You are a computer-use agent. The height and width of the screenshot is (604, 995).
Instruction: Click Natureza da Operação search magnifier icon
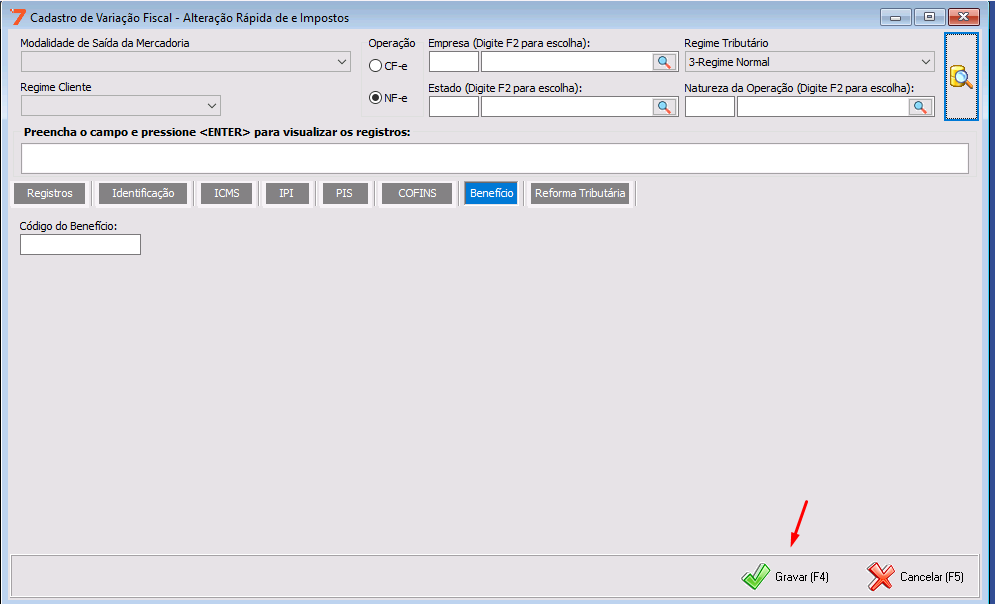pos(921,107)
